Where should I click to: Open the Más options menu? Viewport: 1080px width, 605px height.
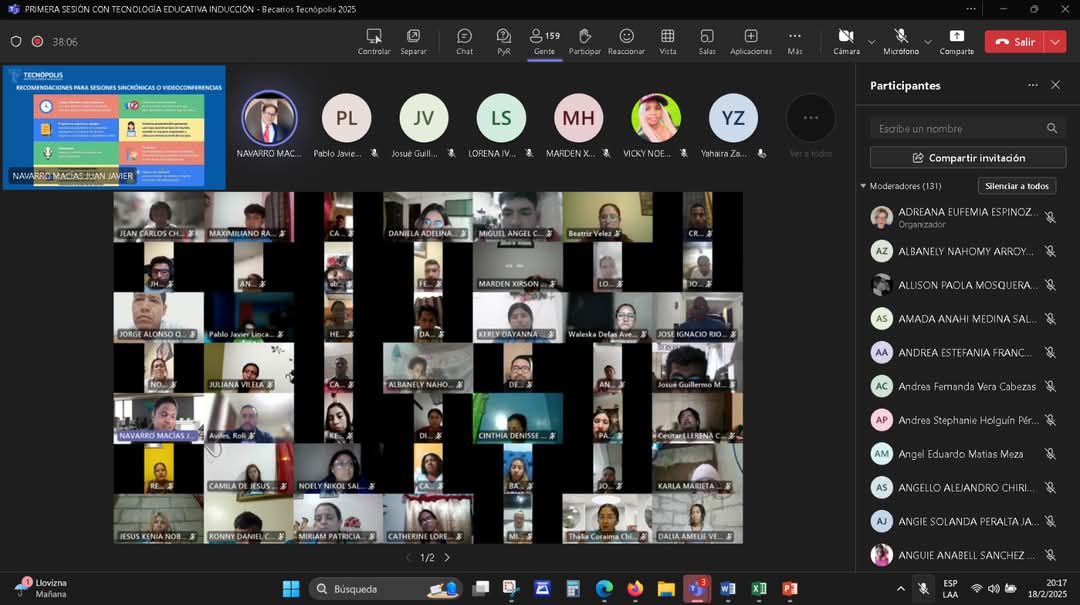(794, 41)
